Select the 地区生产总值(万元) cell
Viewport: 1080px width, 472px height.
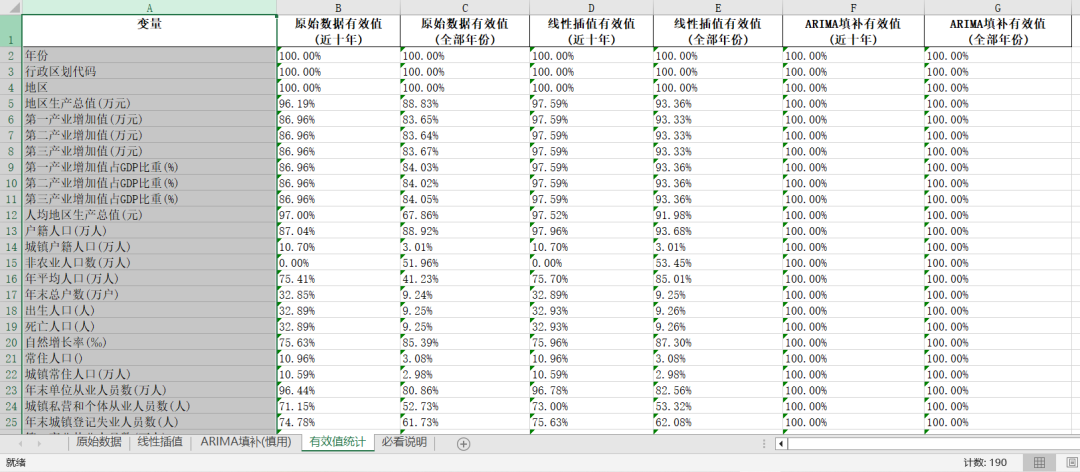pos(149,103)
